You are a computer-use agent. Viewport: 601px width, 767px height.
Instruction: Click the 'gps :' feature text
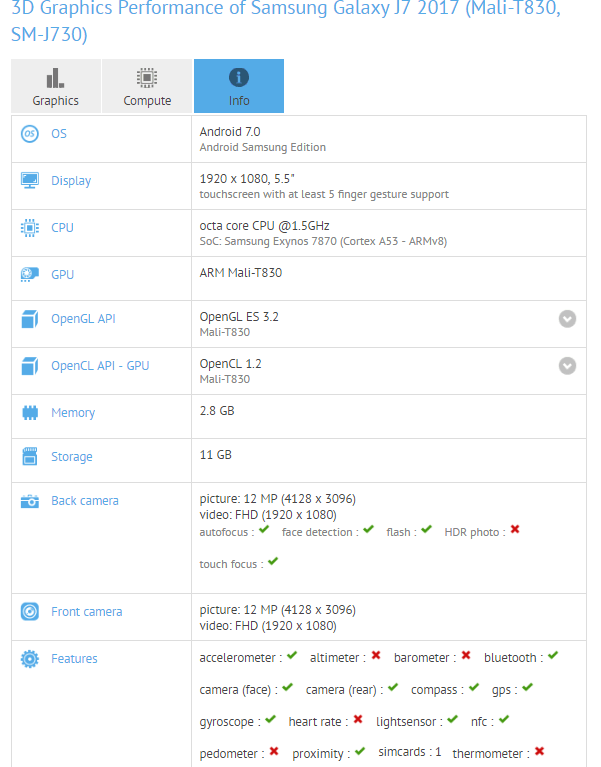505,690
